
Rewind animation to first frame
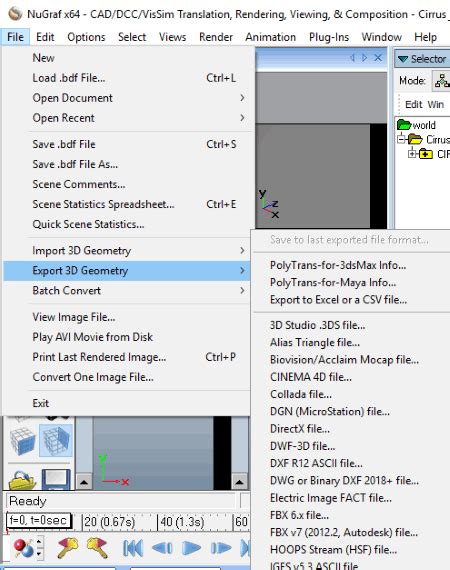click(x=133, y=548)
